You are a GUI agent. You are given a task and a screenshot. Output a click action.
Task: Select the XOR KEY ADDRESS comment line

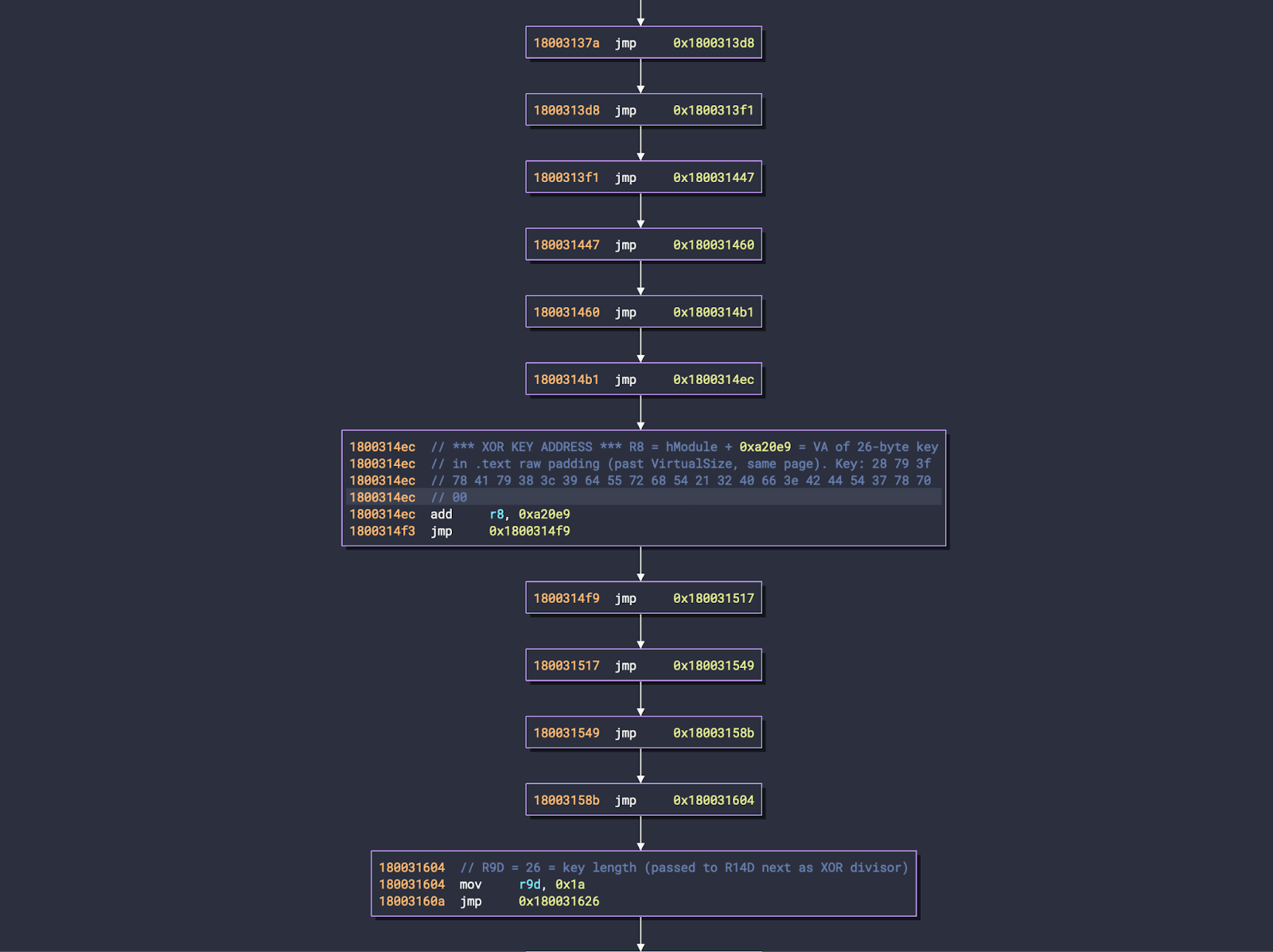[x=684, y=447]
